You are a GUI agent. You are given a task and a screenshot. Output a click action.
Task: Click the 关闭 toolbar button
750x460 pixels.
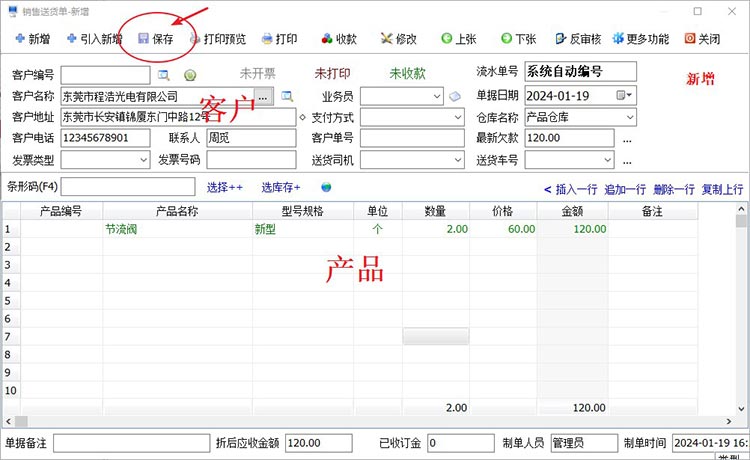click(x=702, y=39)
